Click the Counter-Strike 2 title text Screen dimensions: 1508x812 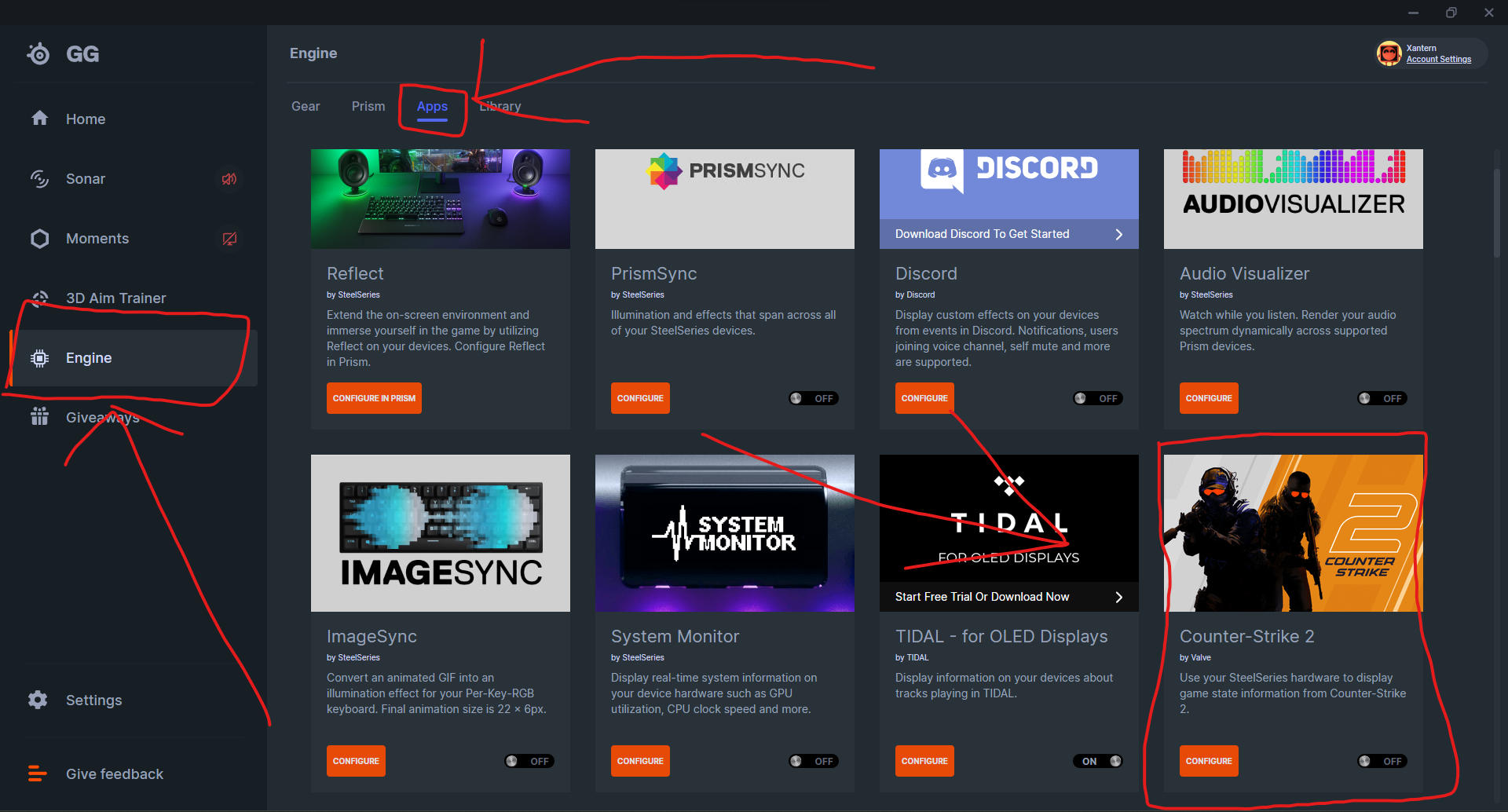tap(1247, 636)
